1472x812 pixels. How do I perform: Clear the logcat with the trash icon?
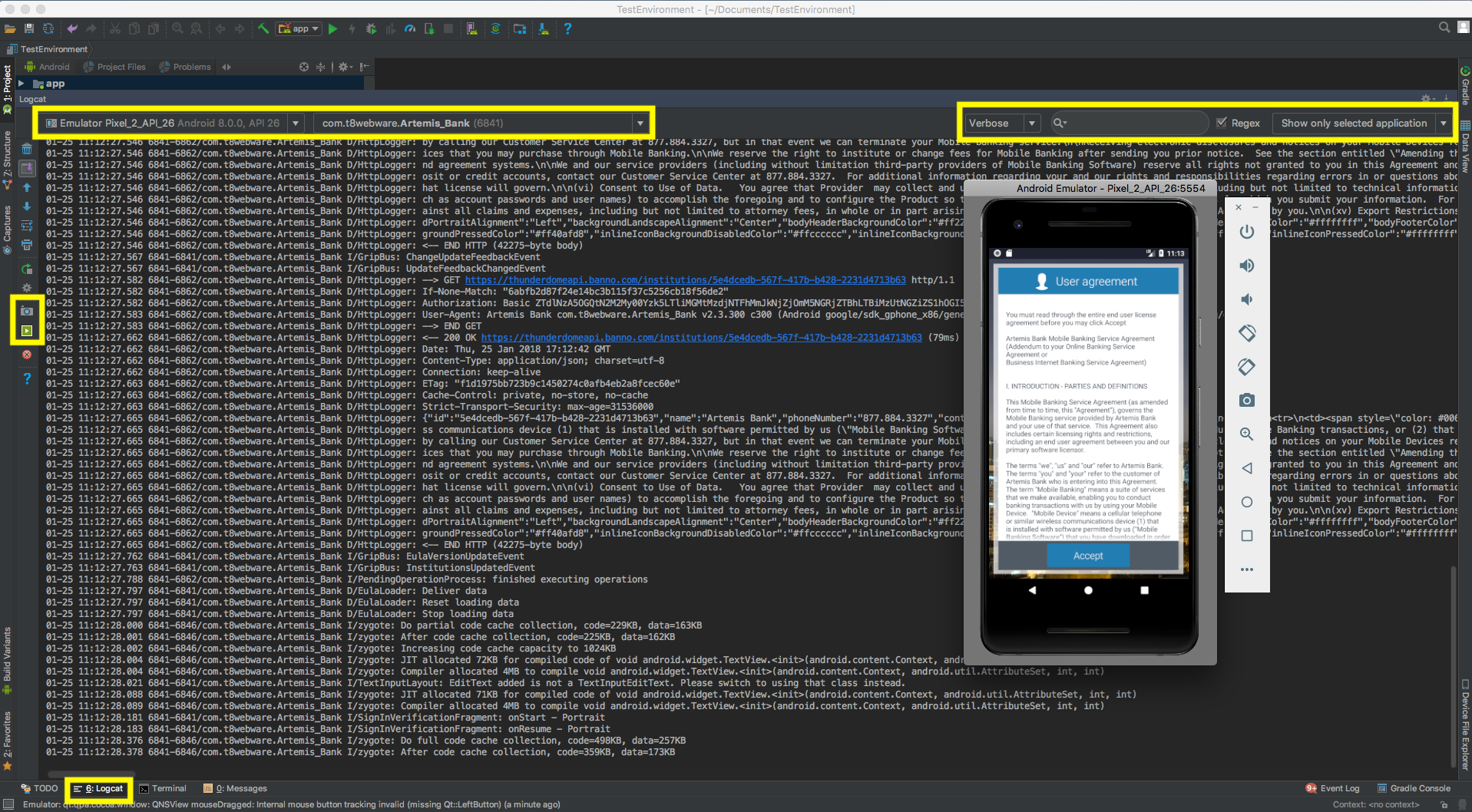coord(27,149)
